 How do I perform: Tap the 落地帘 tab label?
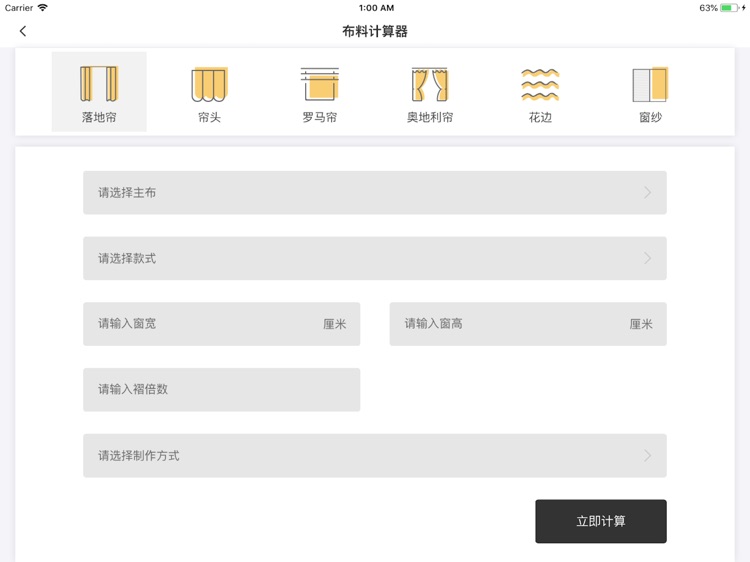tap(99, 117)
